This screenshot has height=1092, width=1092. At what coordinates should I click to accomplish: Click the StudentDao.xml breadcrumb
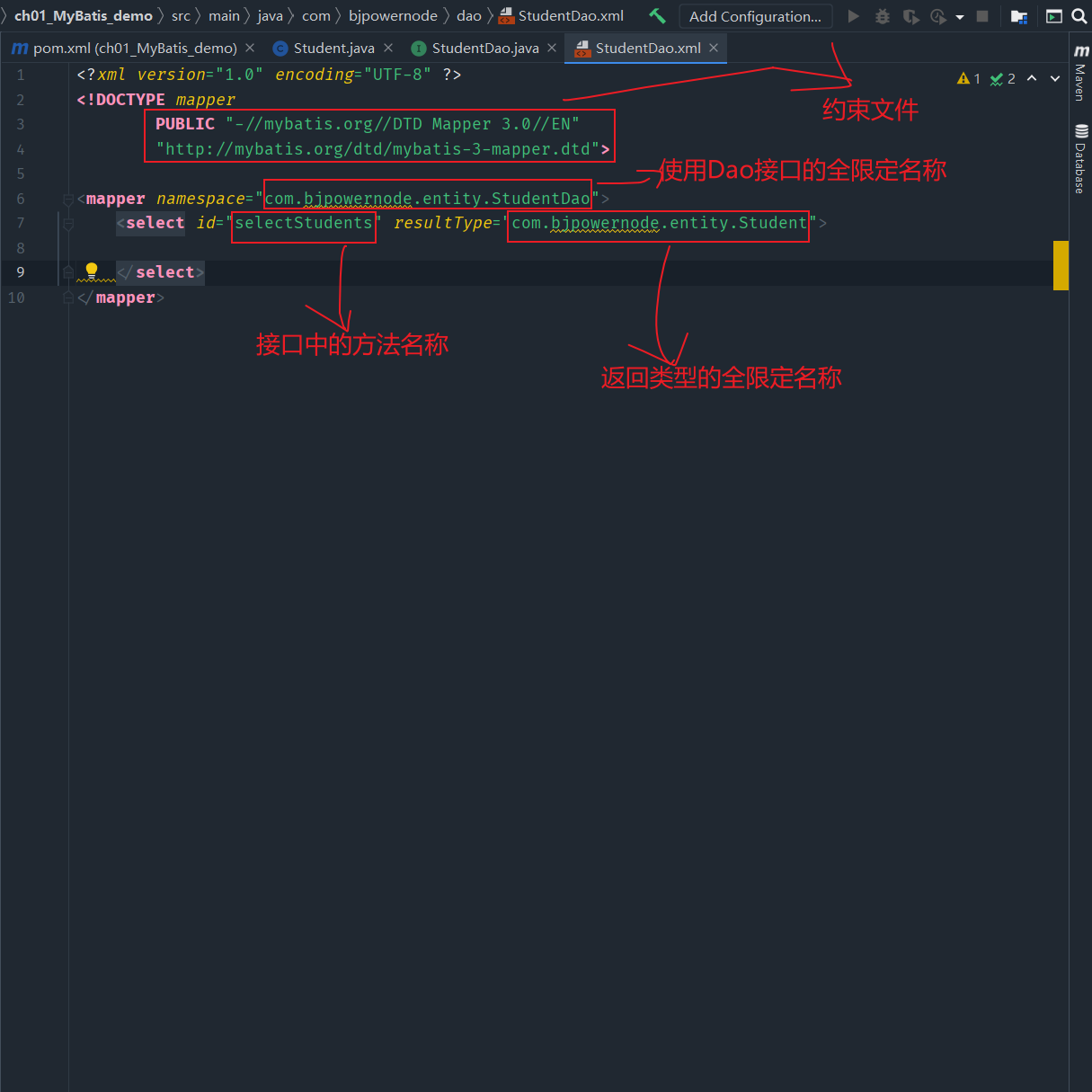pos(562,16)
